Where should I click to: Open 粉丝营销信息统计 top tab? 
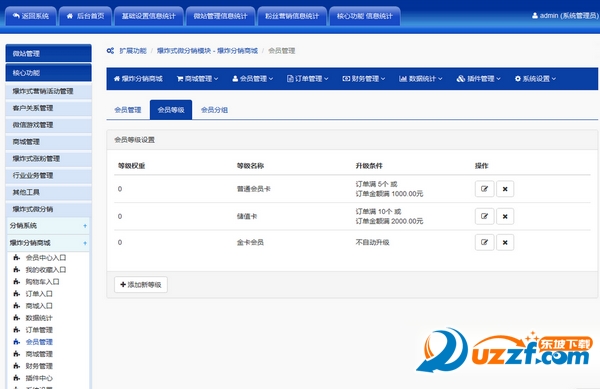(292, 16)
